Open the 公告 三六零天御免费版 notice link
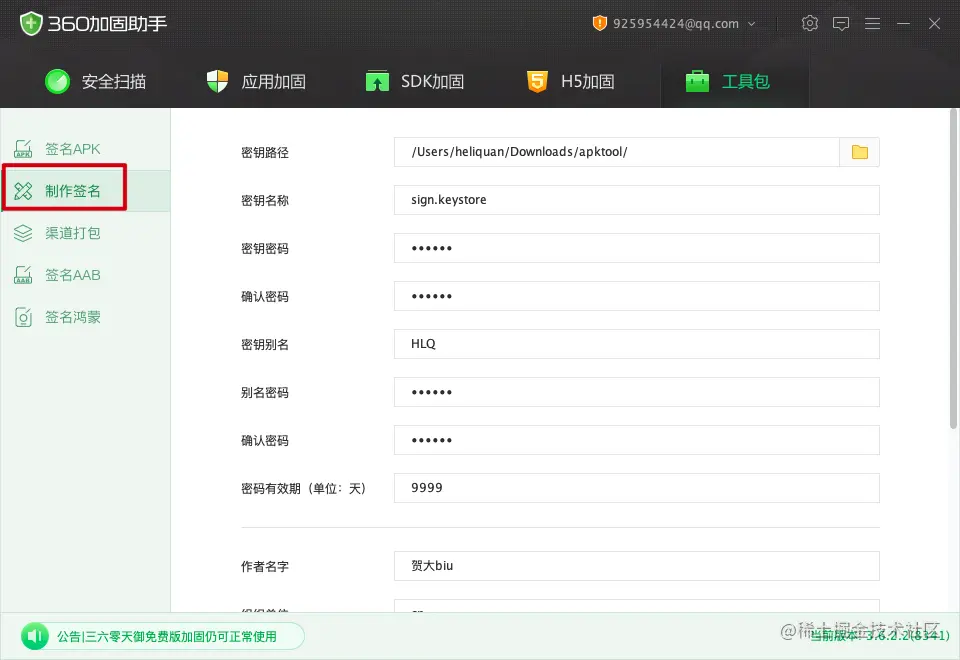Image resolution: width=960 pixels, height=660 pixels. 167,637
